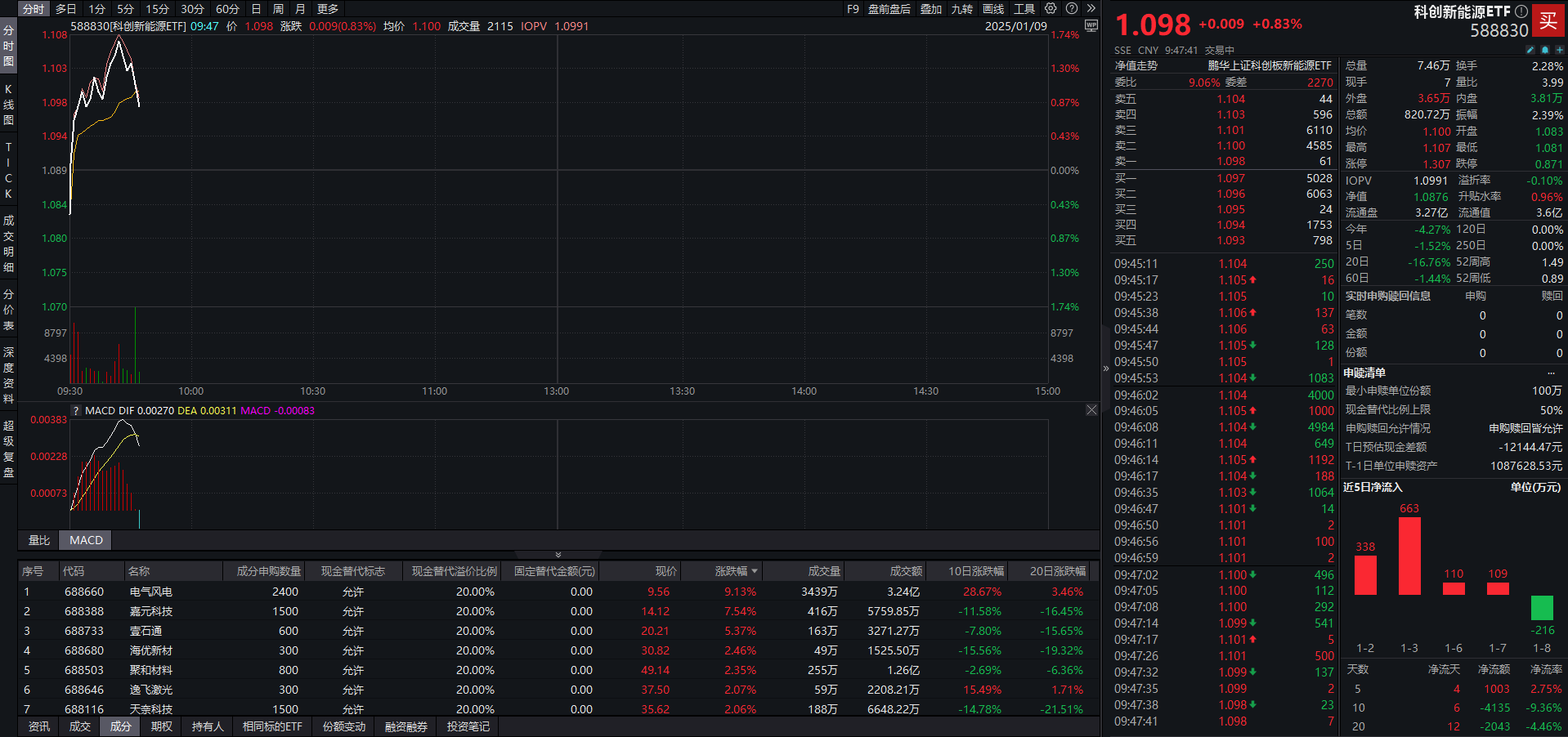Click the WP monitor icon

click(1091, 25)
